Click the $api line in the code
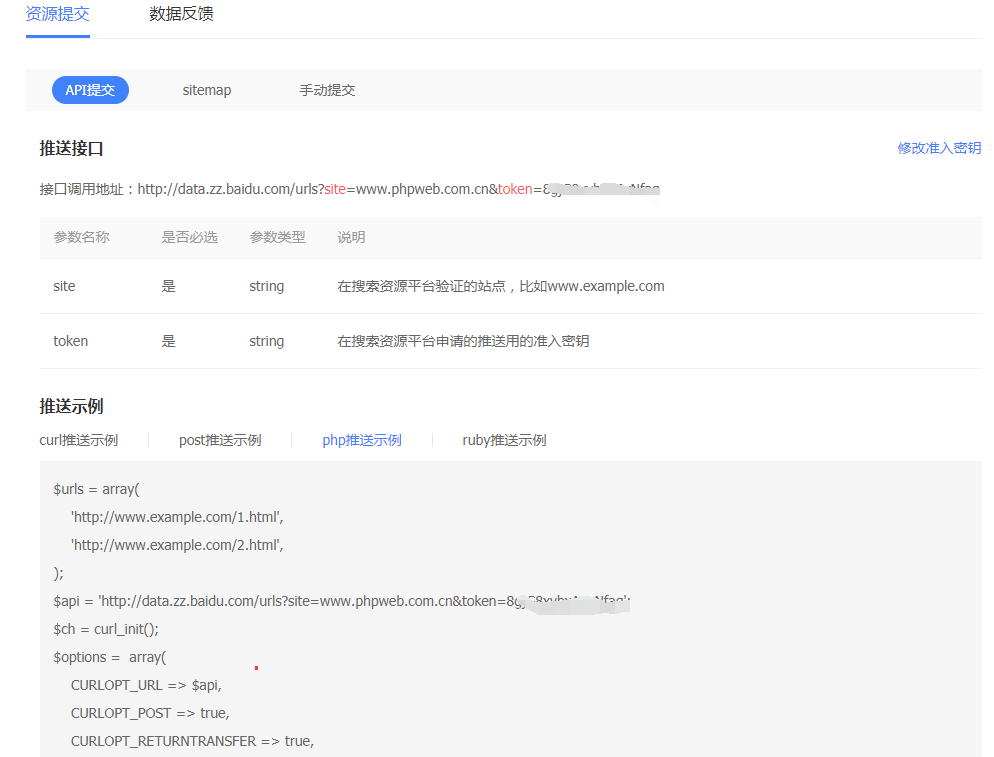The height and width of the screenshot is (757, 994). 300,601
